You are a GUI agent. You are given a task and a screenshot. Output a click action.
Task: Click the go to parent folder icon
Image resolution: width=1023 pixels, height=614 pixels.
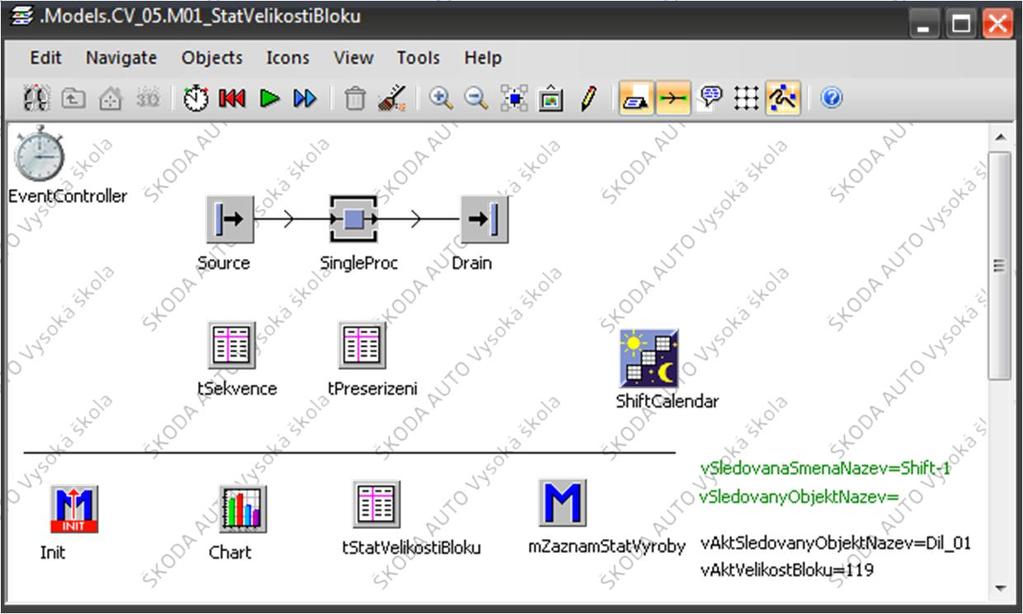[x=73, y=99]
